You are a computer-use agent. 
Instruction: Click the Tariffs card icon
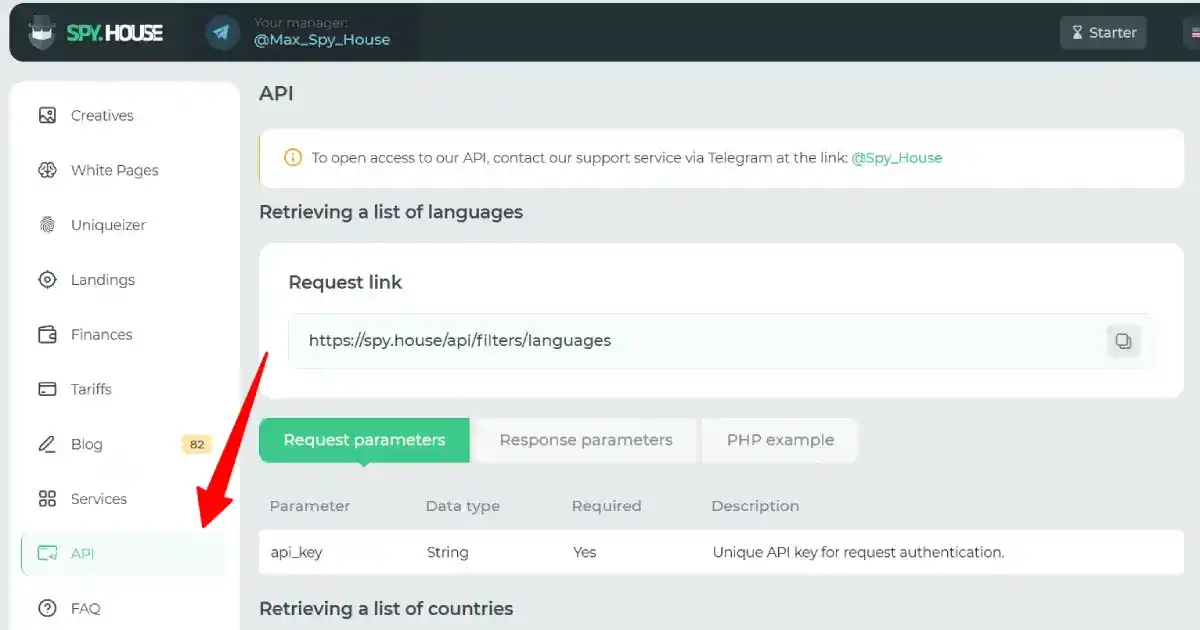47,389
